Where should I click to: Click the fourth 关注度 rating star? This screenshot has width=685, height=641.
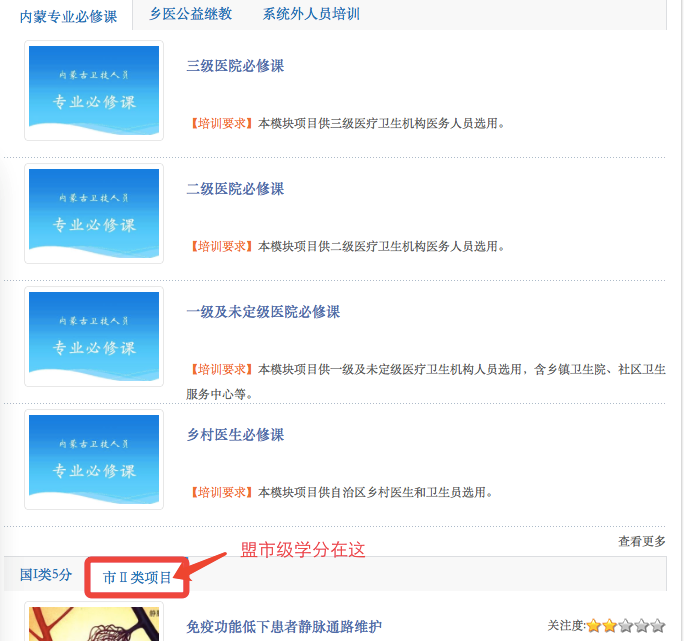642,626
